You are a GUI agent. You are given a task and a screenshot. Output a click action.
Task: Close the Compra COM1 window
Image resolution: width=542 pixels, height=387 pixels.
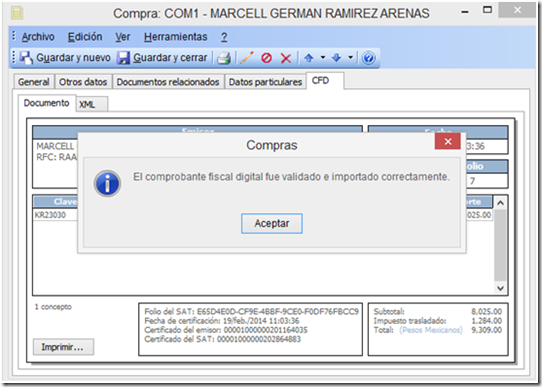point(517,10)
